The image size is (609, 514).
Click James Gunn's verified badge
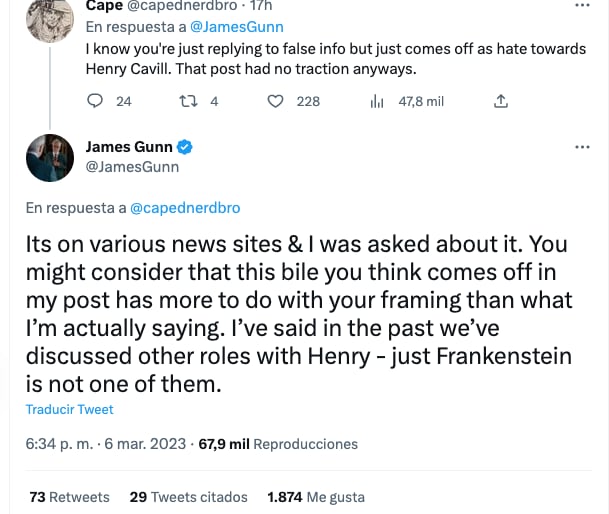[185, 147]
